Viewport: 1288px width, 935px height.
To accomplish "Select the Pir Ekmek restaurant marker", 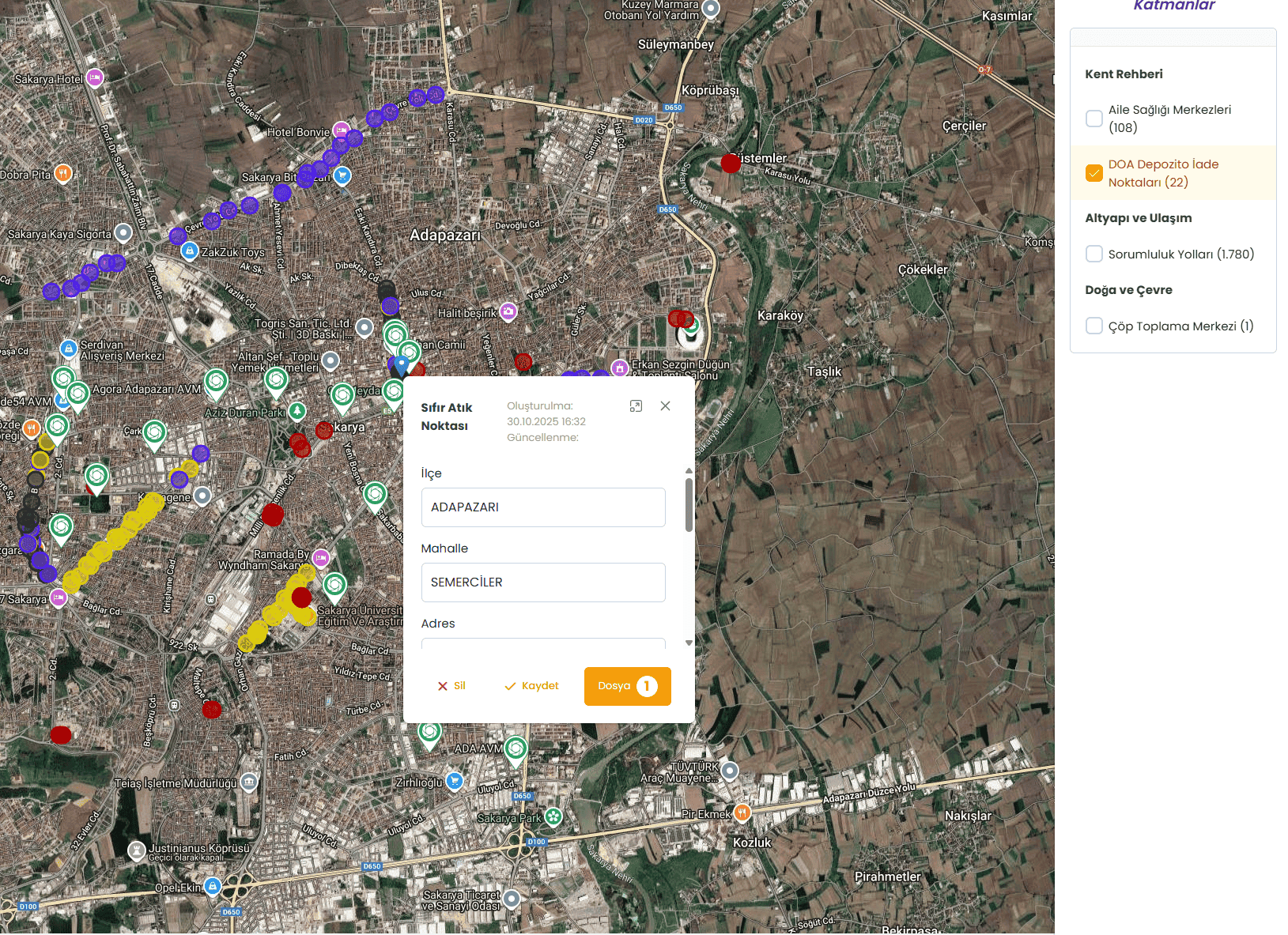I will click(x=742, y=812).
